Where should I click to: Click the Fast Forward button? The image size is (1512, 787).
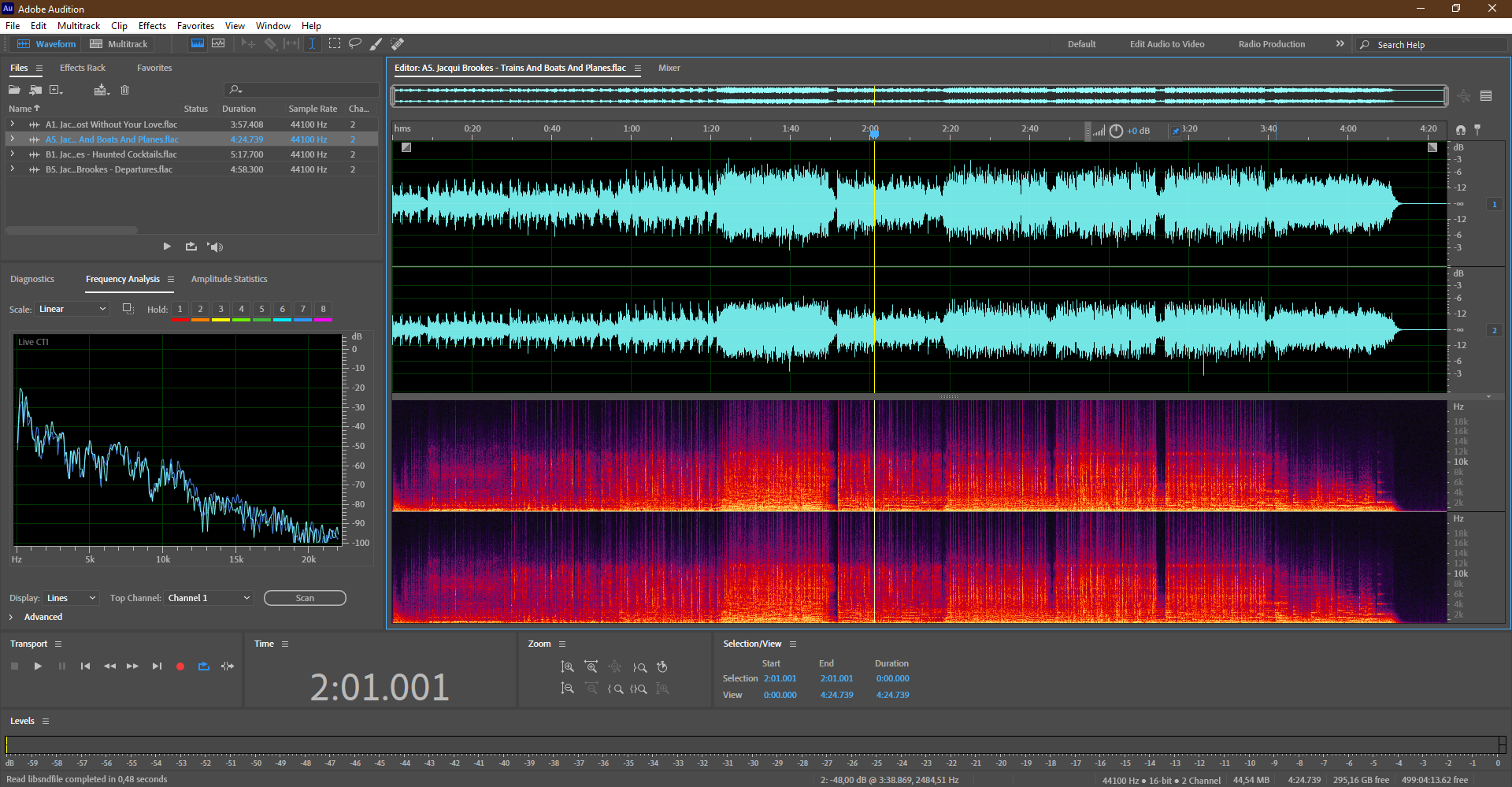tap(132, 666)
